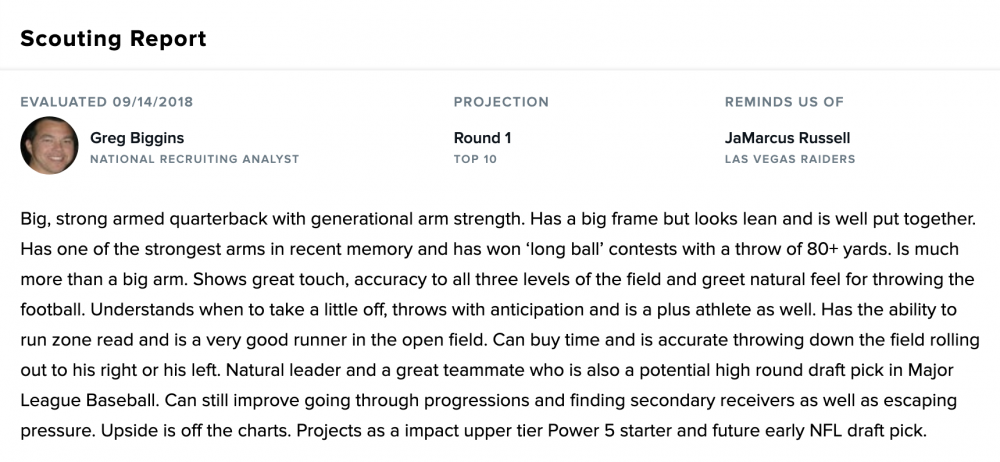Click the Top 10 projection subtext
The width and height of the screenshot is (1000, 462).
[x=475, y=159]
